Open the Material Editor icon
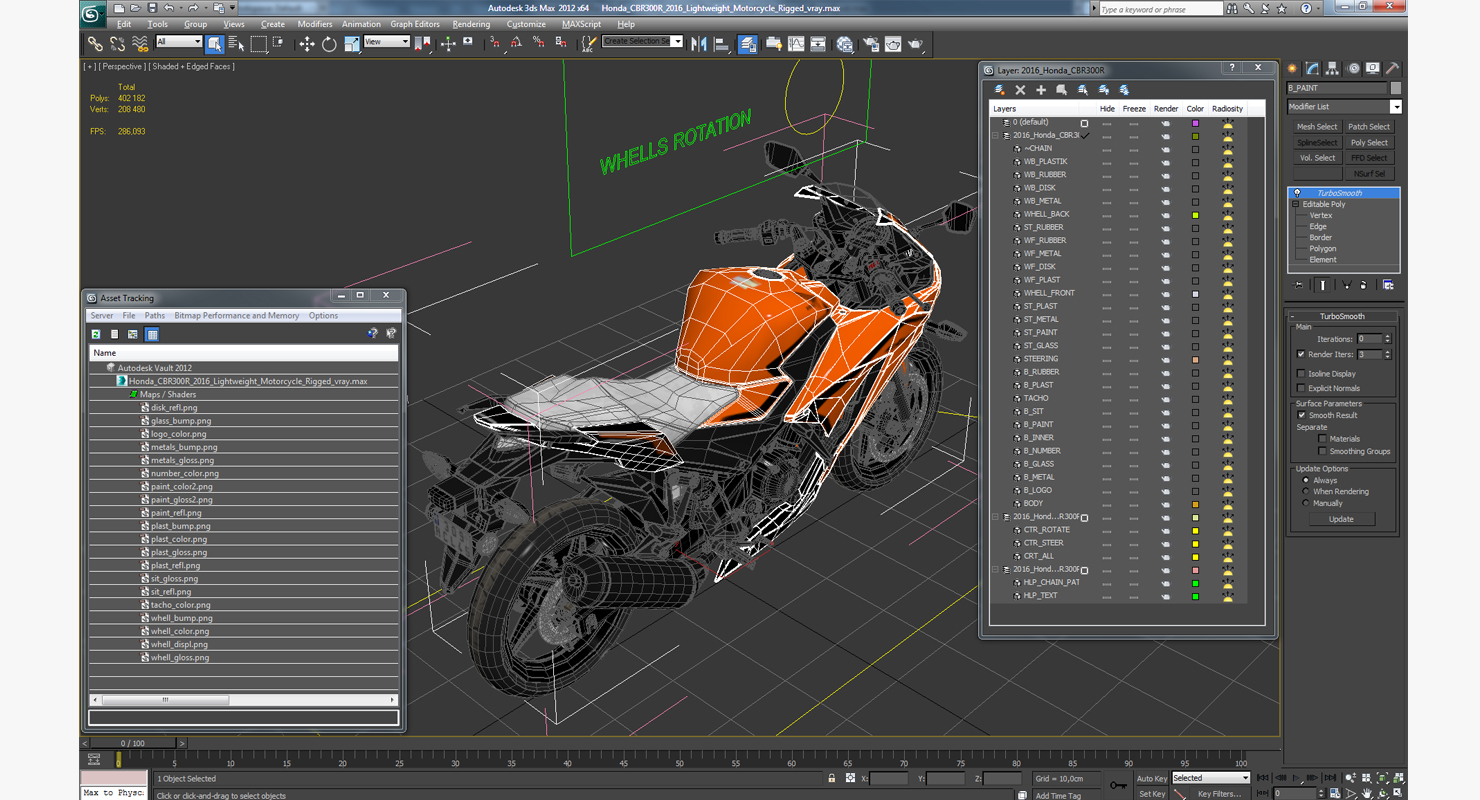 [x=845, y=44]
